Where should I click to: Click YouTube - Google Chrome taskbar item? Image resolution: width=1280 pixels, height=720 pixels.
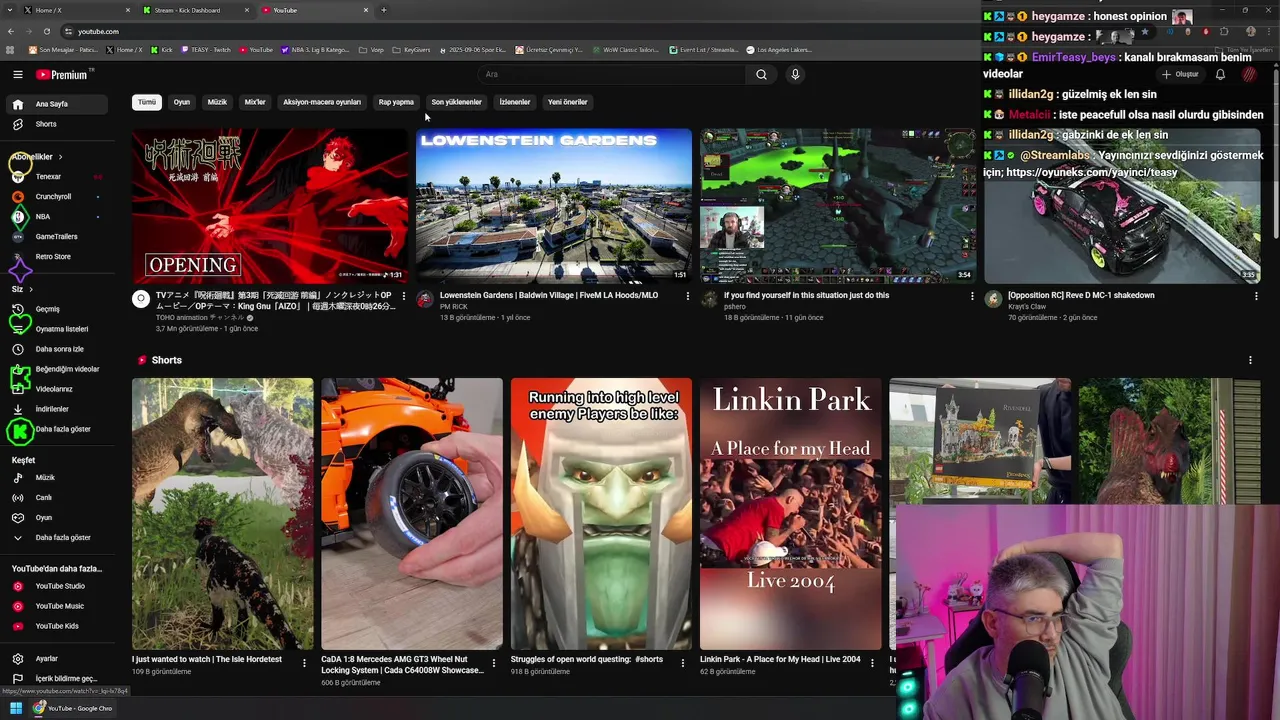73,708
